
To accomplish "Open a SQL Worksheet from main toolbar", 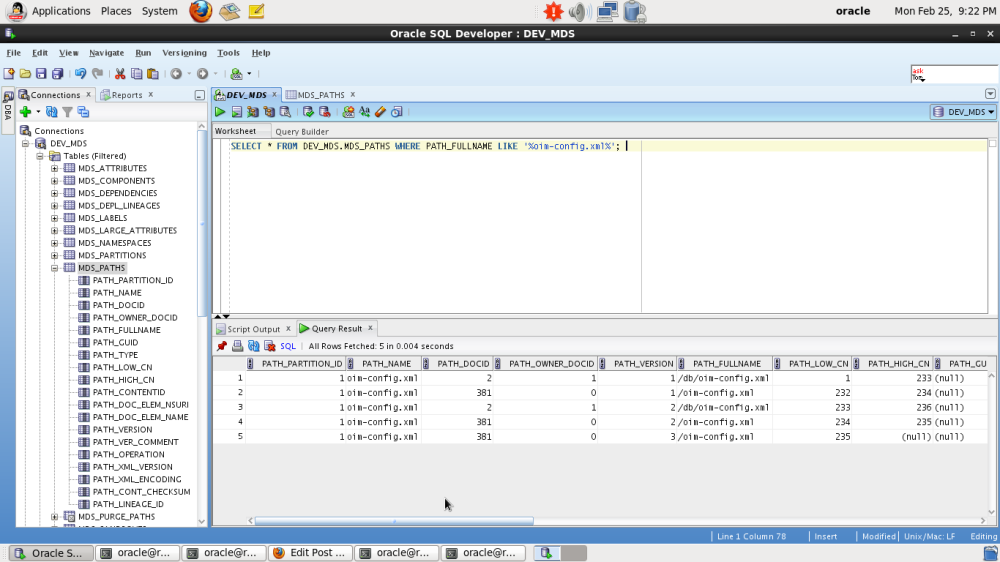I will coord(237,74).
